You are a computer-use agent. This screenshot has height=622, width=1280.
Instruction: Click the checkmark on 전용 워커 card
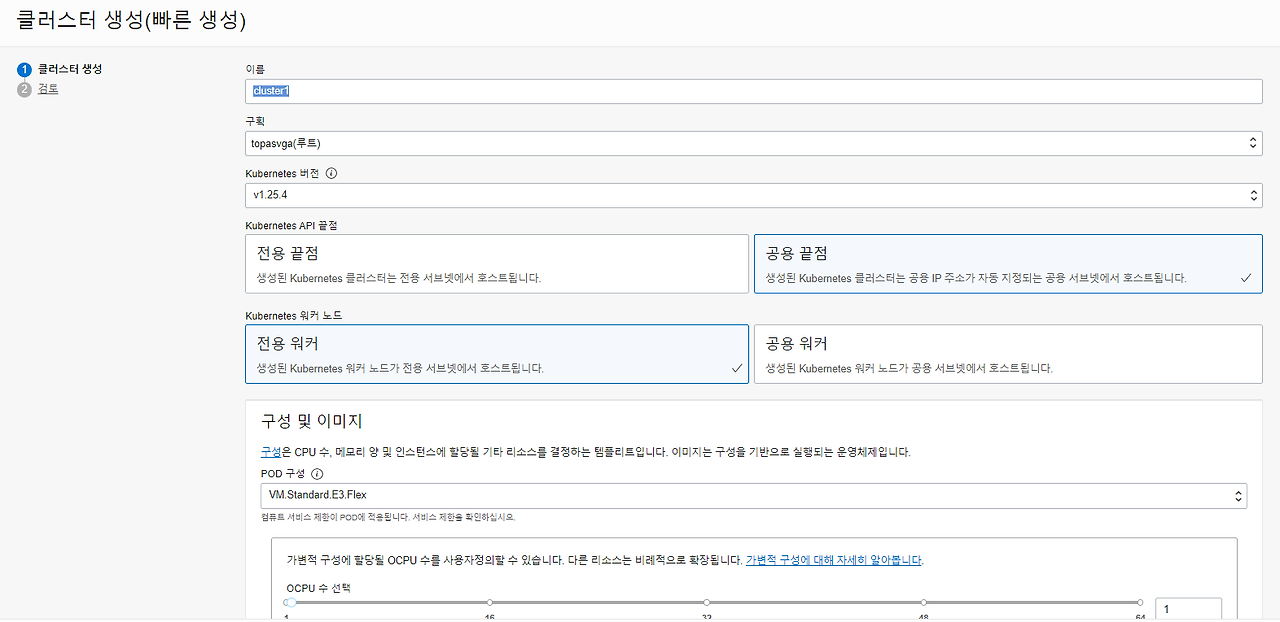[x=737, y=368]
